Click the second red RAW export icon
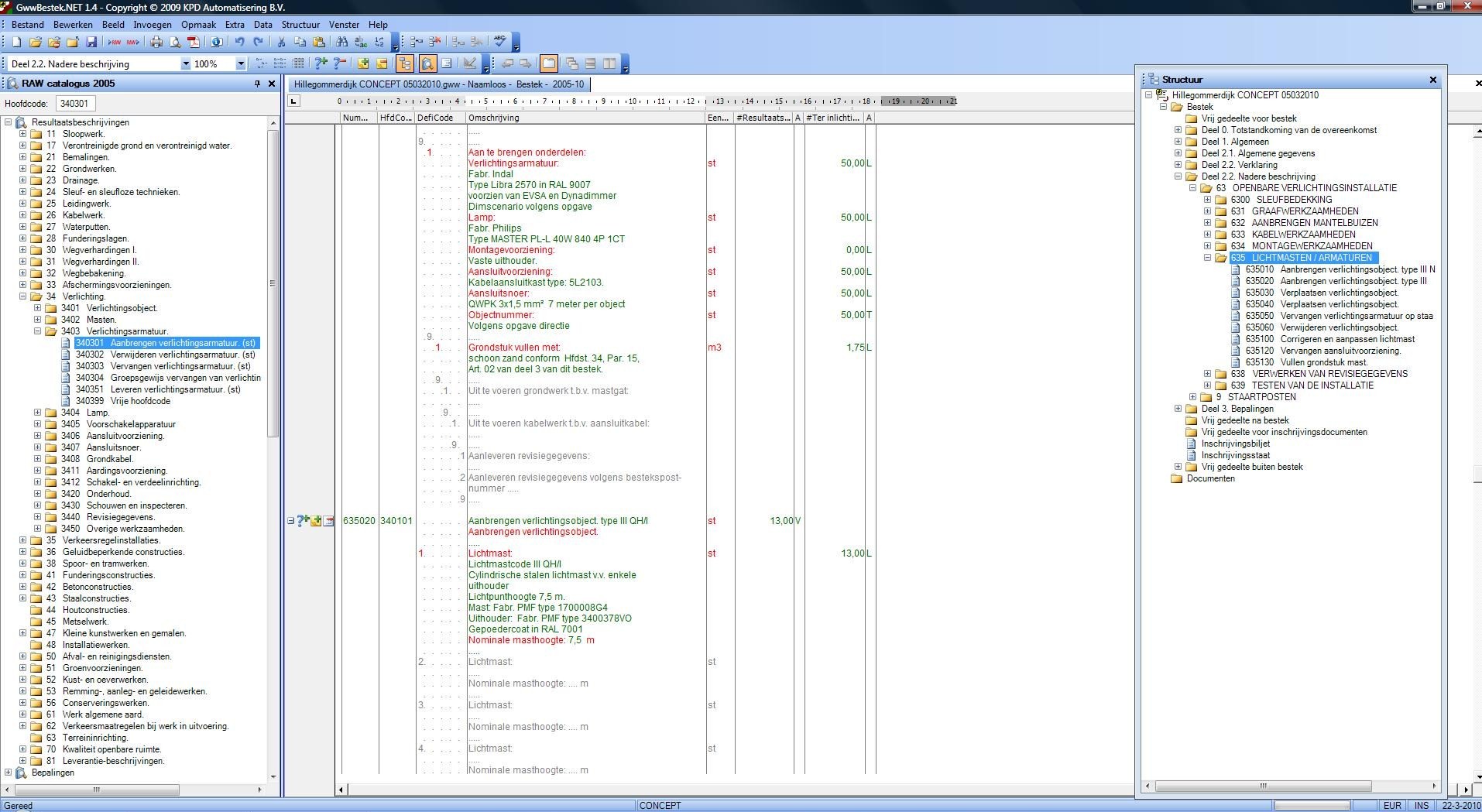 click(133, 43)
